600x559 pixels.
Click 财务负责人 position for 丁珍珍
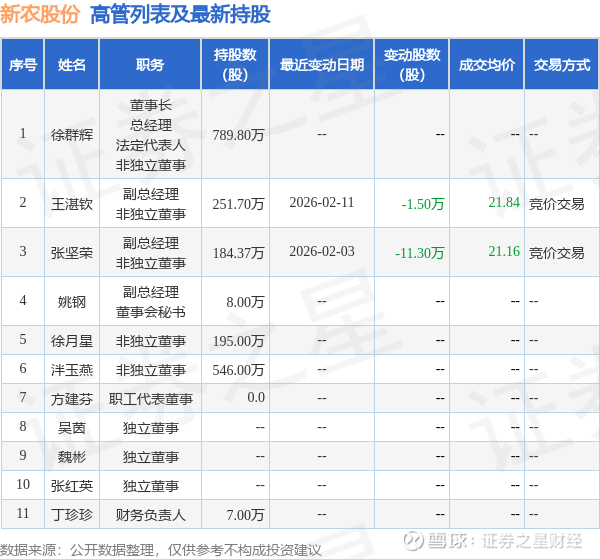click(x=150, y=515)
